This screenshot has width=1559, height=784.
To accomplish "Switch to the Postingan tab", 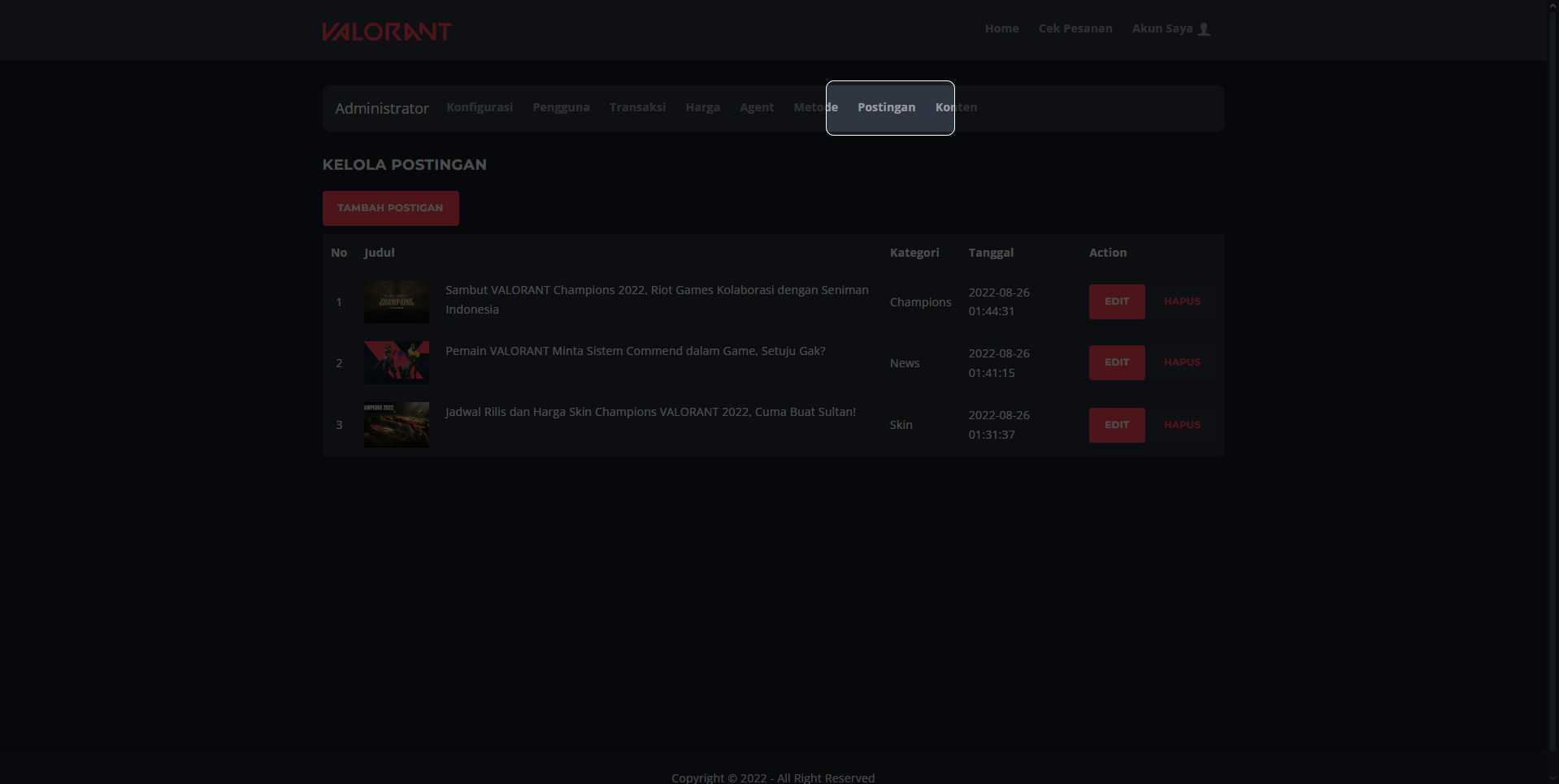I will pyautogui.click(x=886, y=107).
